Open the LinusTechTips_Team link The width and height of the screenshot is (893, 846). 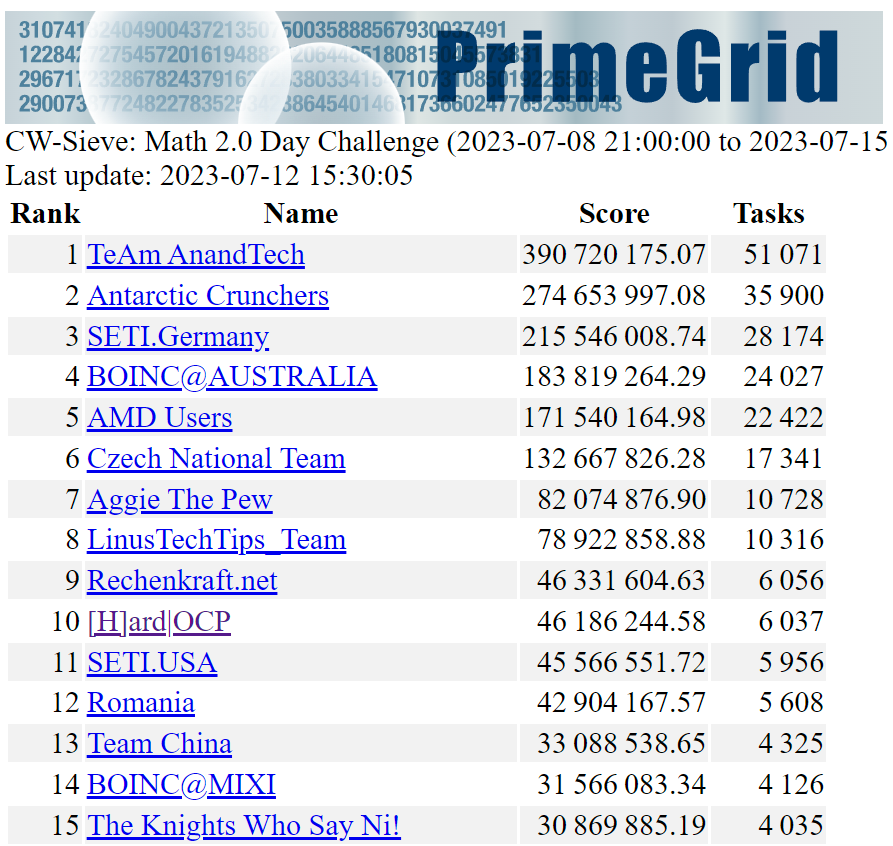(216, 540)
